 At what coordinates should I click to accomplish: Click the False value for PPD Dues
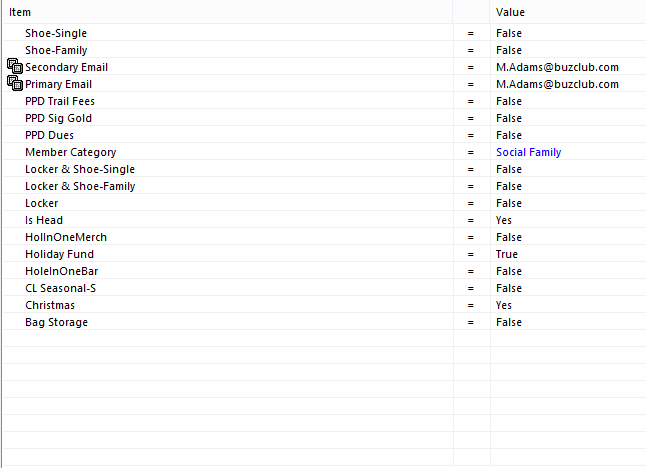coord(508,135)
